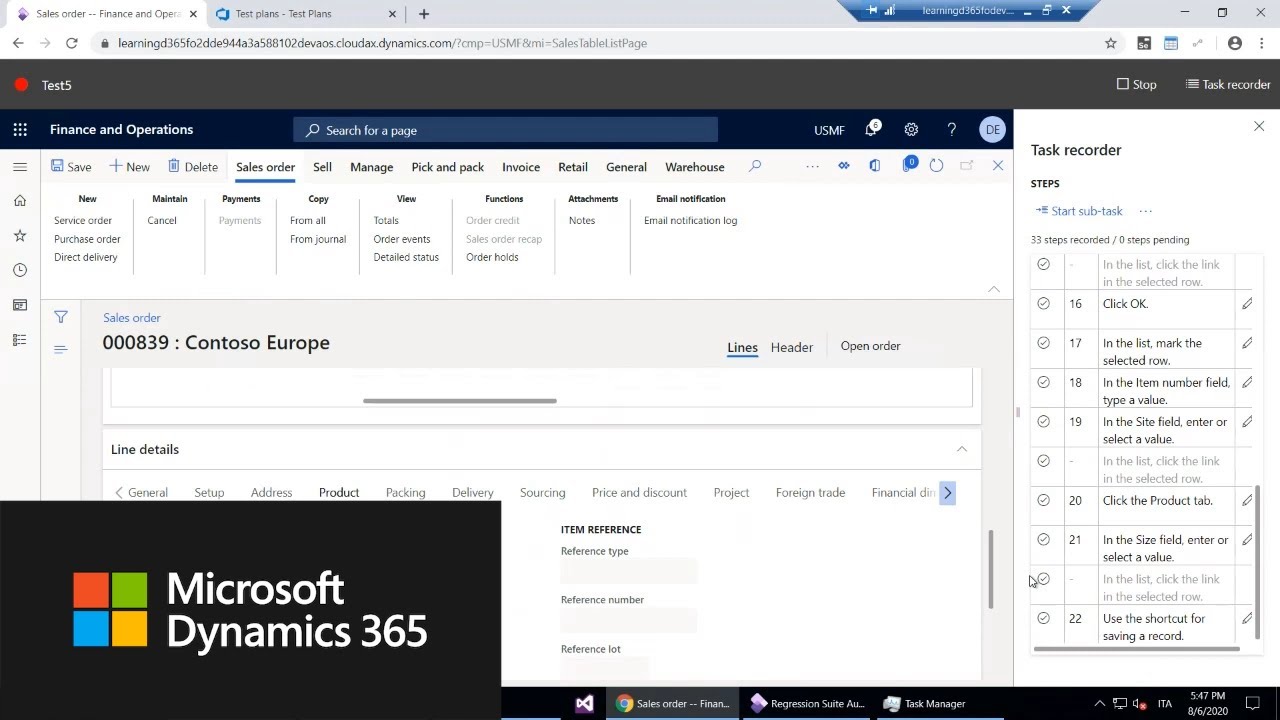
Task: Open Visual Studio from the taskbar
Action: click(x=585, y=704)
